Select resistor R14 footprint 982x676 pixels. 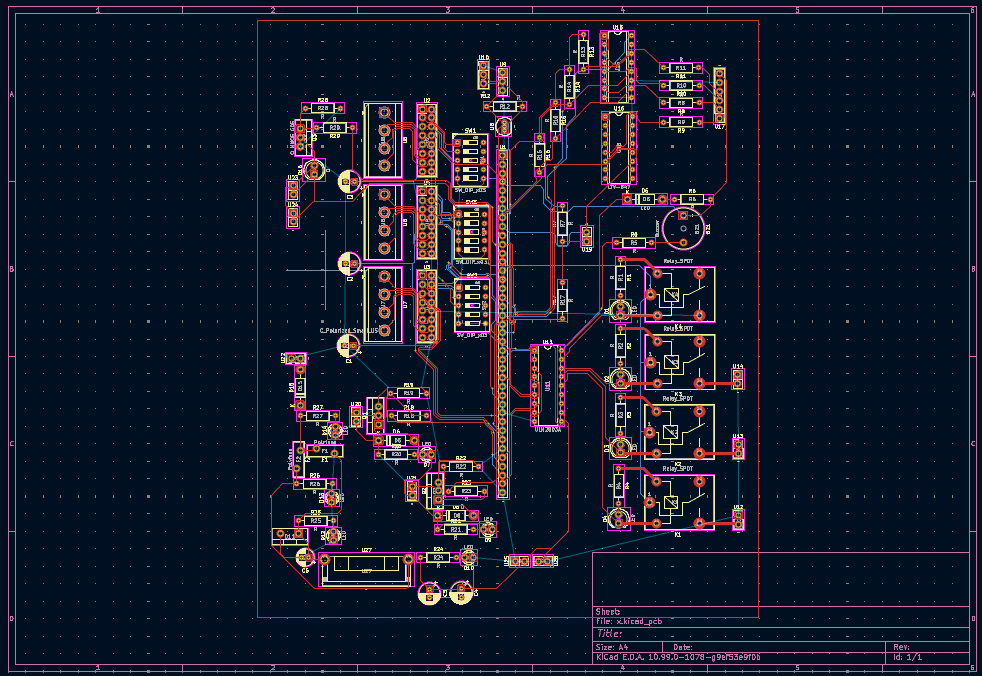[569, 87]
